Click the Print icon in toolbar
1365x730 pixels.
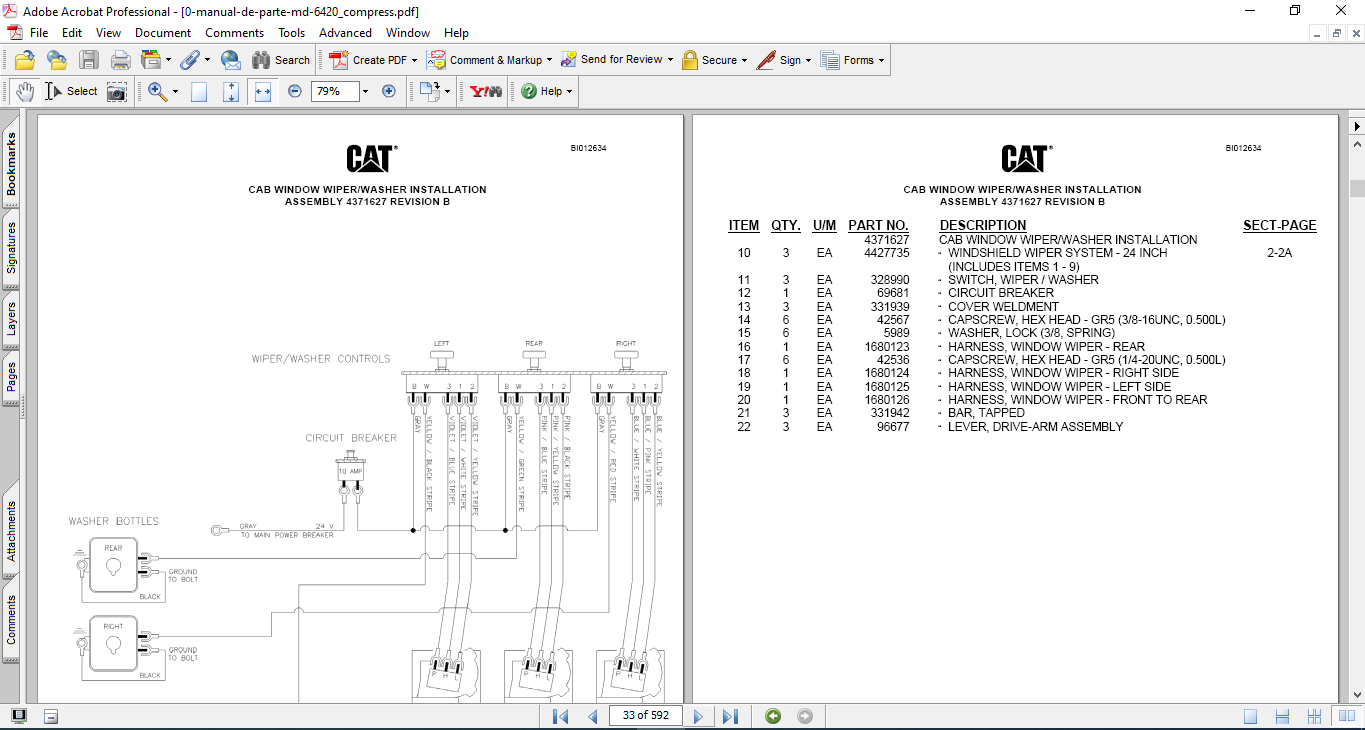[x=121, y=60]
